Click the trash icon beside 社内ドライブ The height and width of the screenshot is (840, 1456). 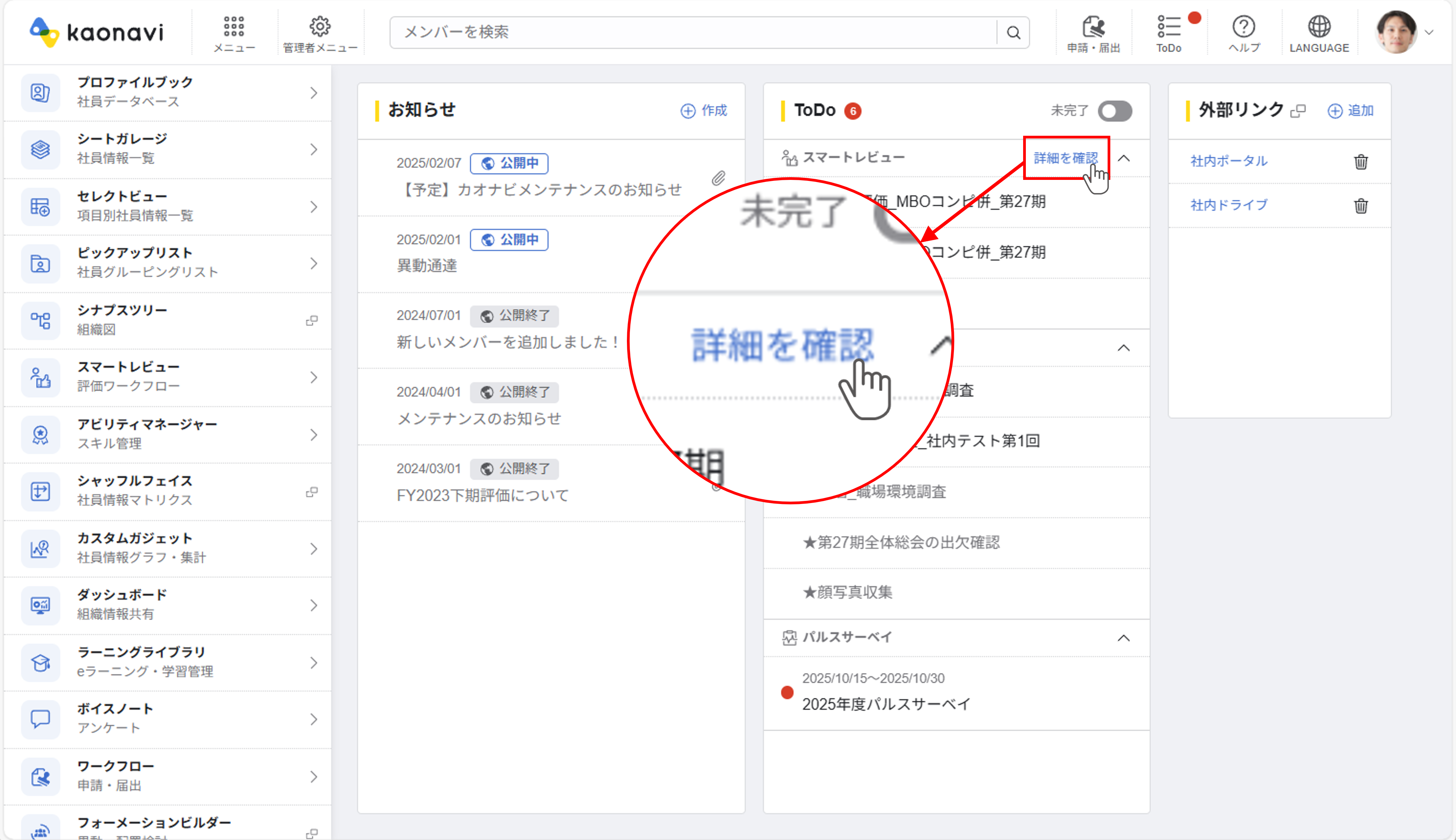[1361, 205]
